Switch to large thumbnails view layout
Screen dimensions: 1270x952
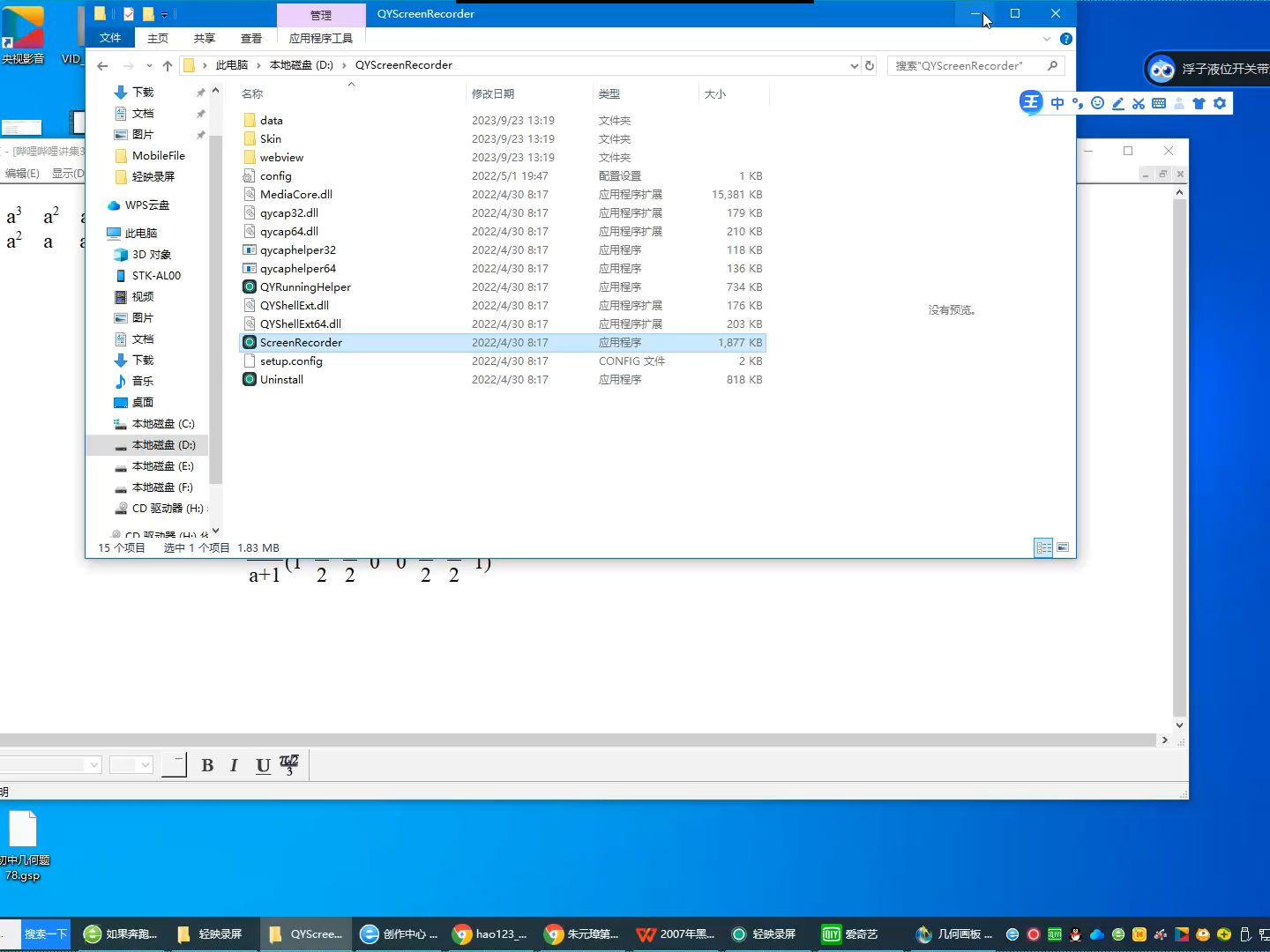coord(1063,547)
